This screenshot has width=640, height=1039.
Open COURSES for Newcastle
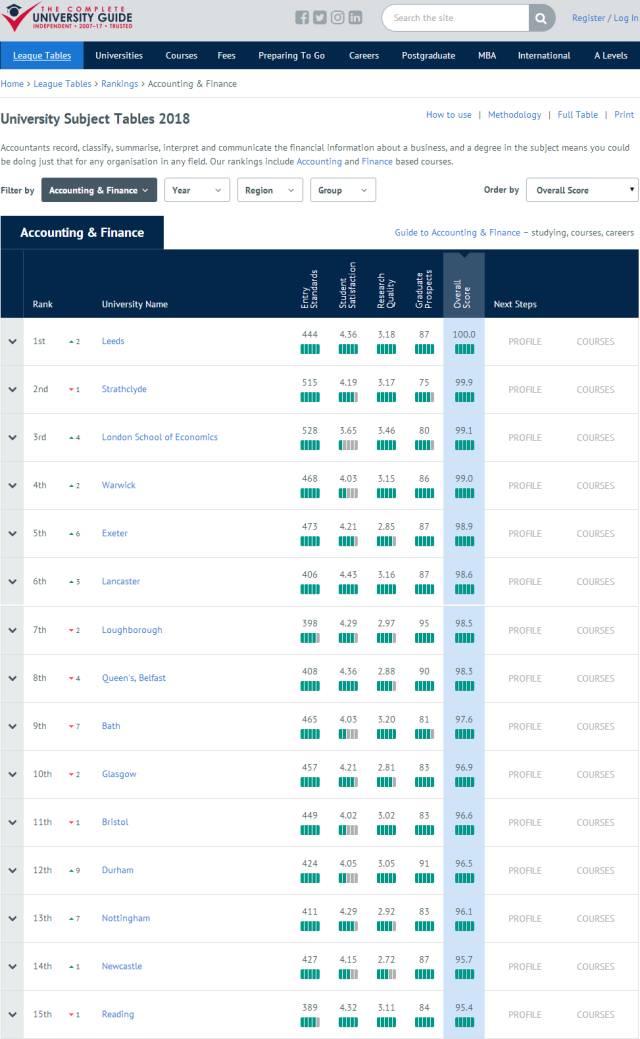click(595, 967)
